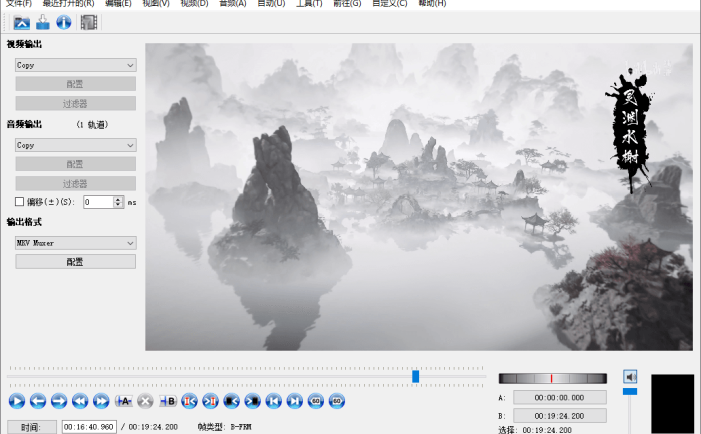
Task: Click 配置 button under 视频输出
Action: click(76, 84)
